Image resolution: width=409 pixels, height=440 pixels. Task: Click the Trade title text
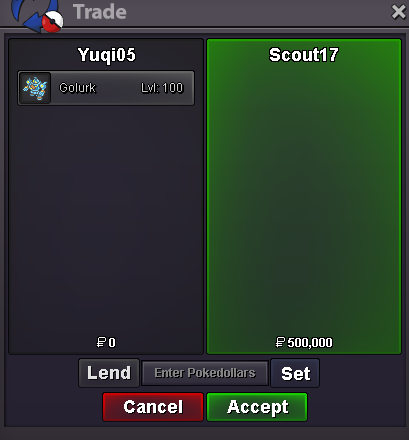tap(100, 12)
